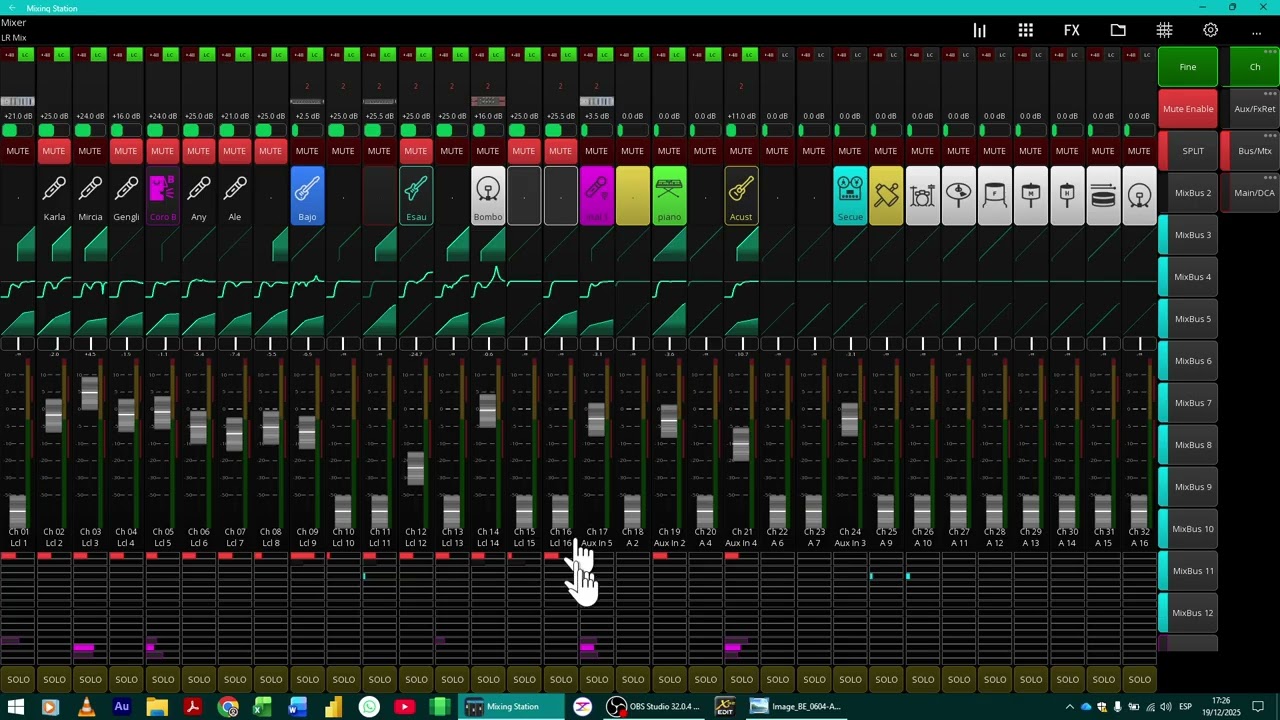Select the Esau electric guitar channel icon
Image resolution: width=1280 pixels, height=720 pixels.
tap(415, 196)
